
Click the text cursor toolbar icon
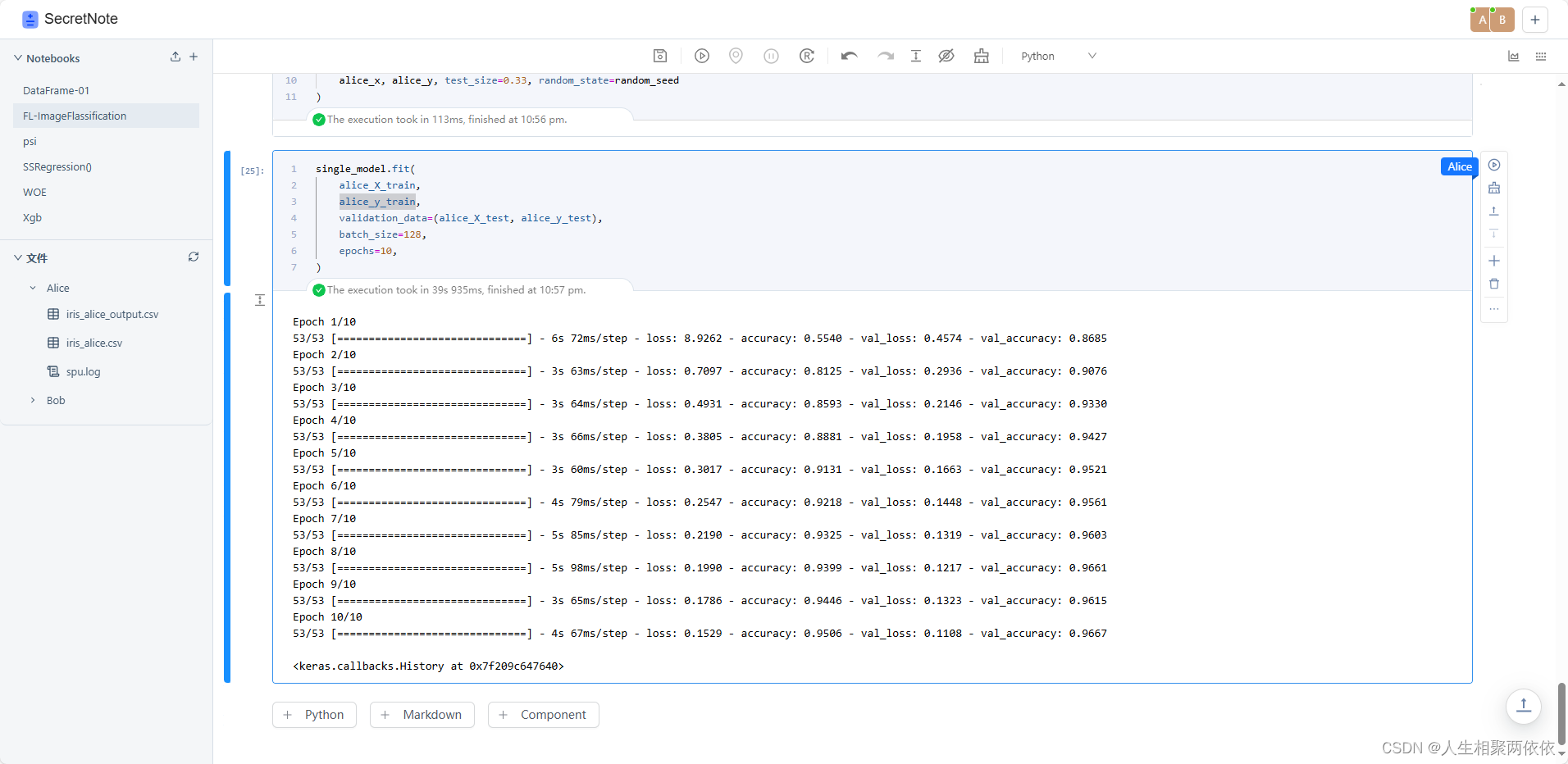coord(916,56)
